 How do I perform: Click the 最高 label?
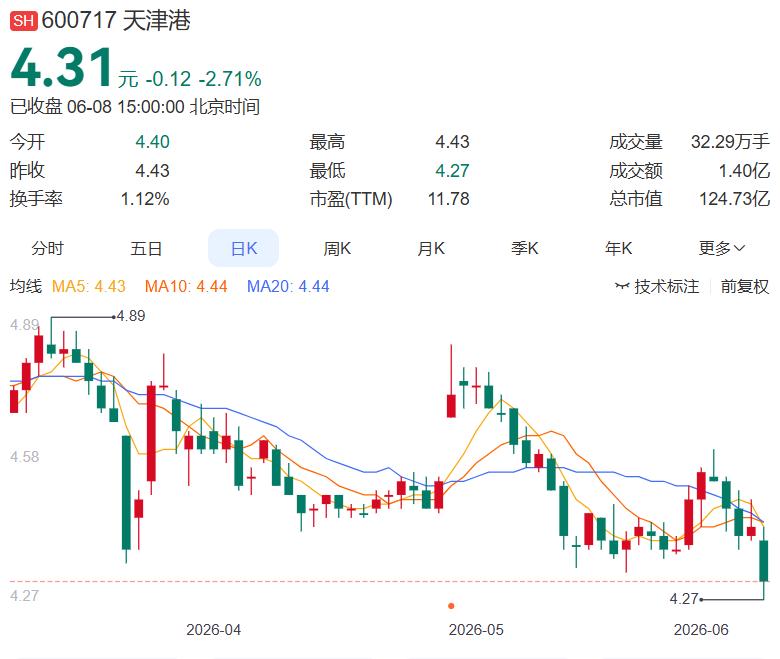point(327,142)
